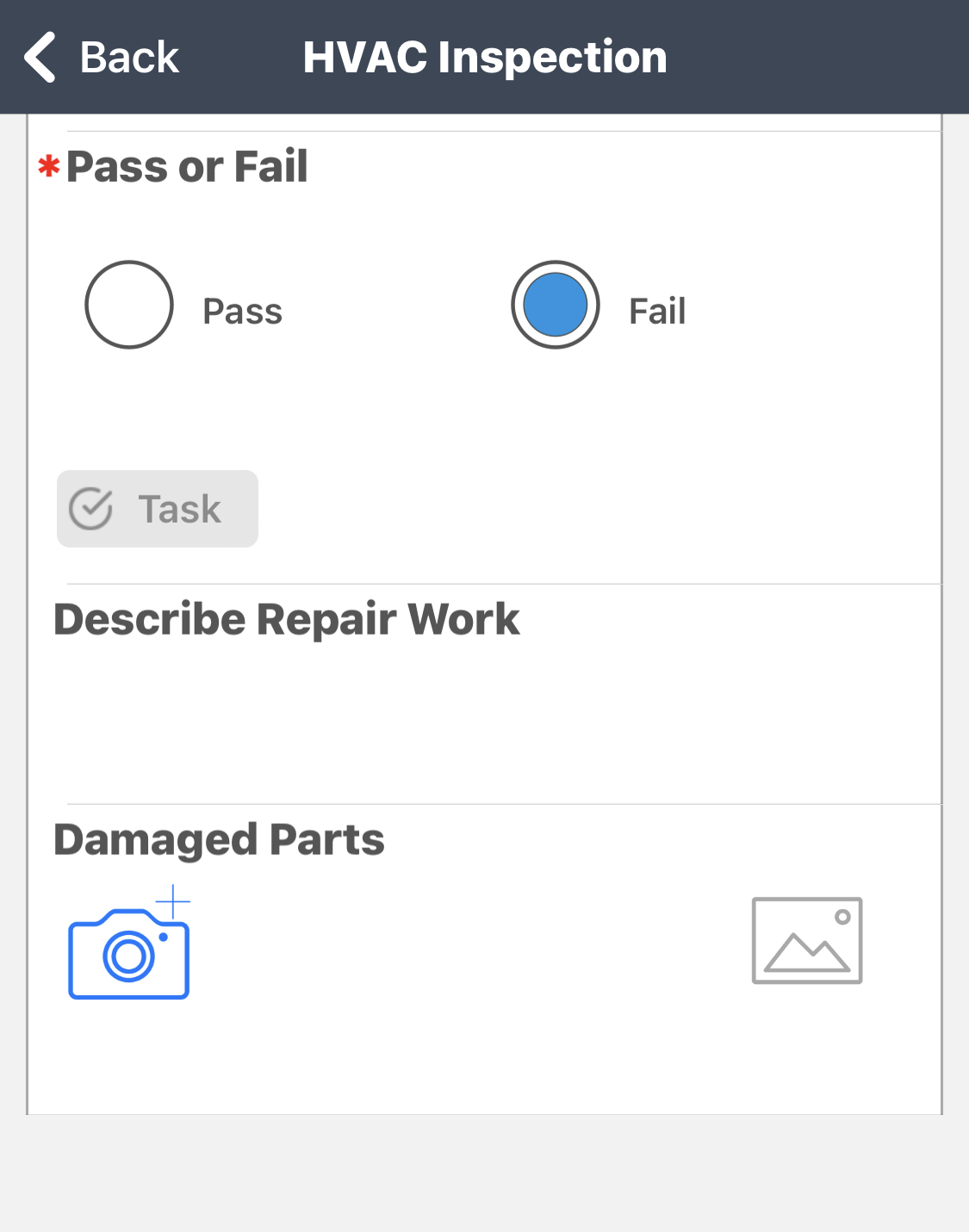Screen dimensions: 969x1232
Task: Click the HVAC Inspection header title
Action: 485,58
